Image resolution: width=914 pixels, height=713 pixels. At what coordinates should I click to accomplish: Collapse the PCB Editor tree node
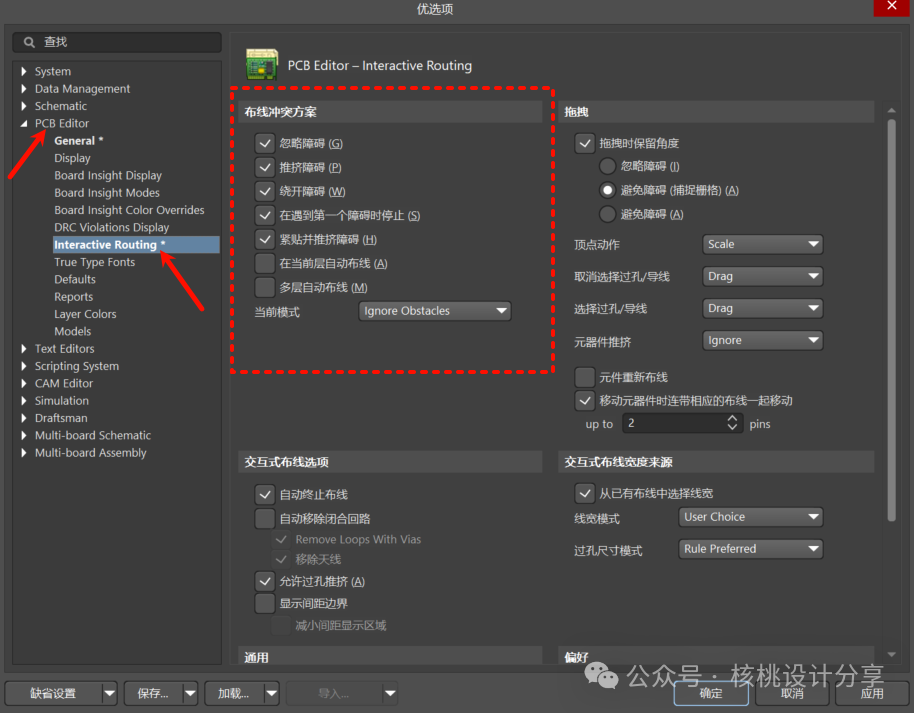(25, 123)
